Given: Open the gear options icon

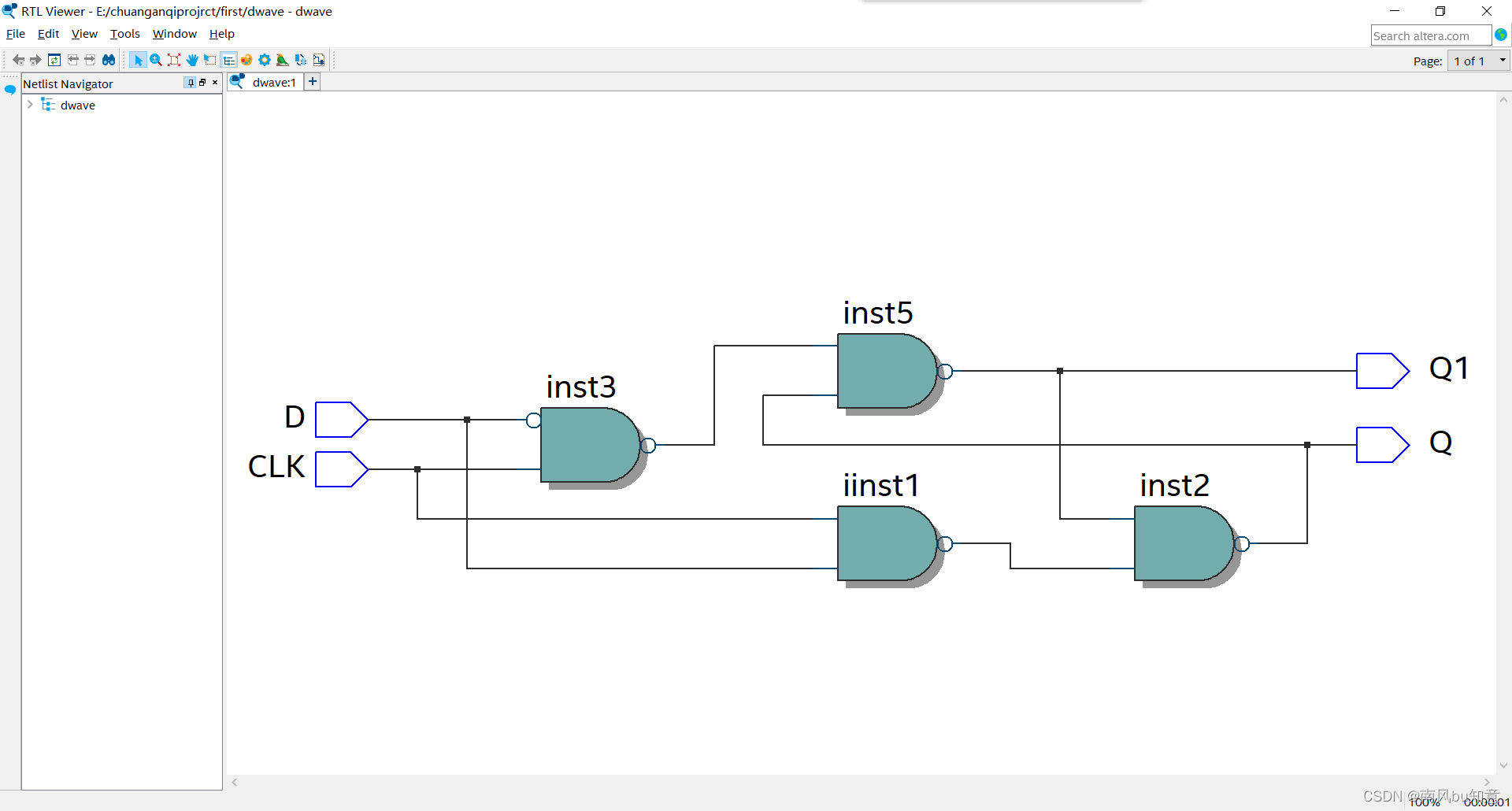Looking at the screenshot, I should point(265,60).
